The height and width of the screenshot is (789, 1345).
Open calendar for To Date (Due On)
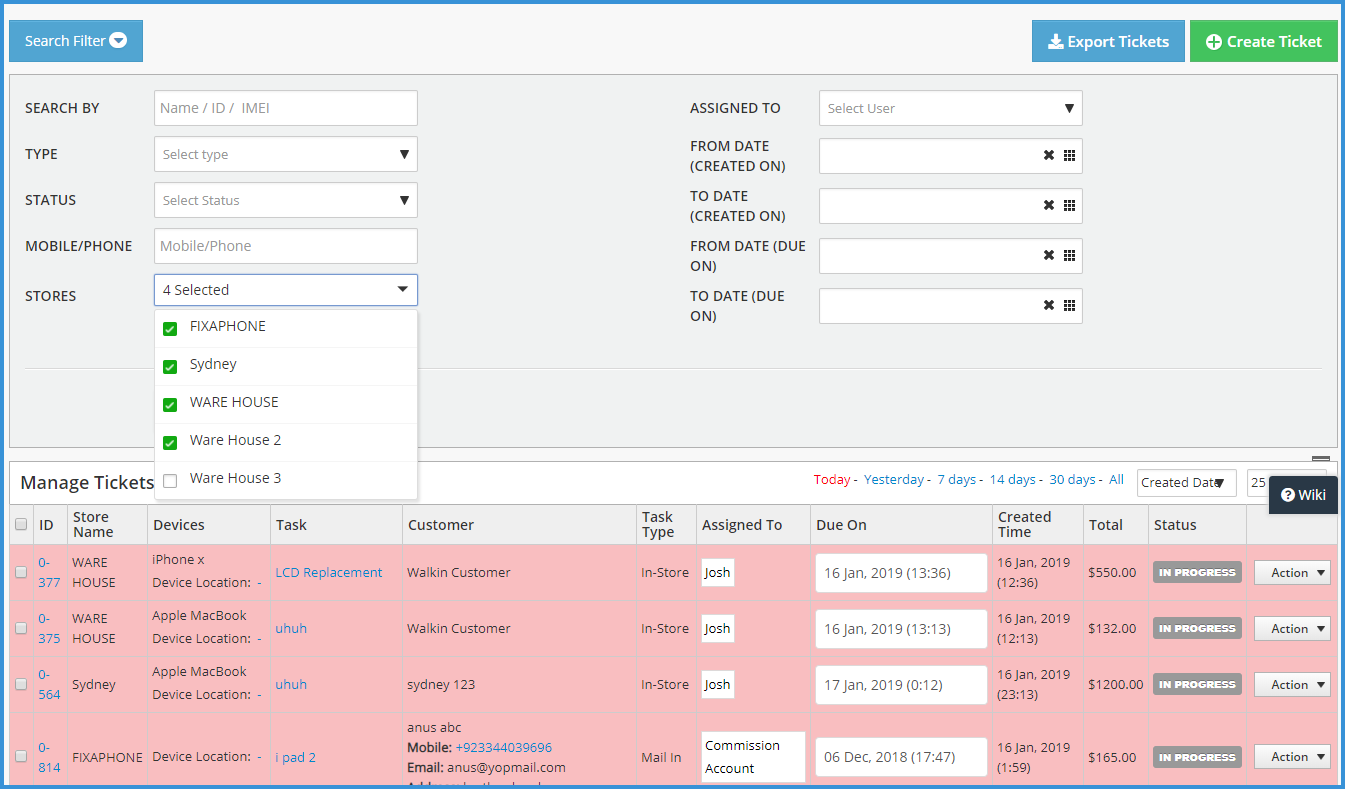1069,306
